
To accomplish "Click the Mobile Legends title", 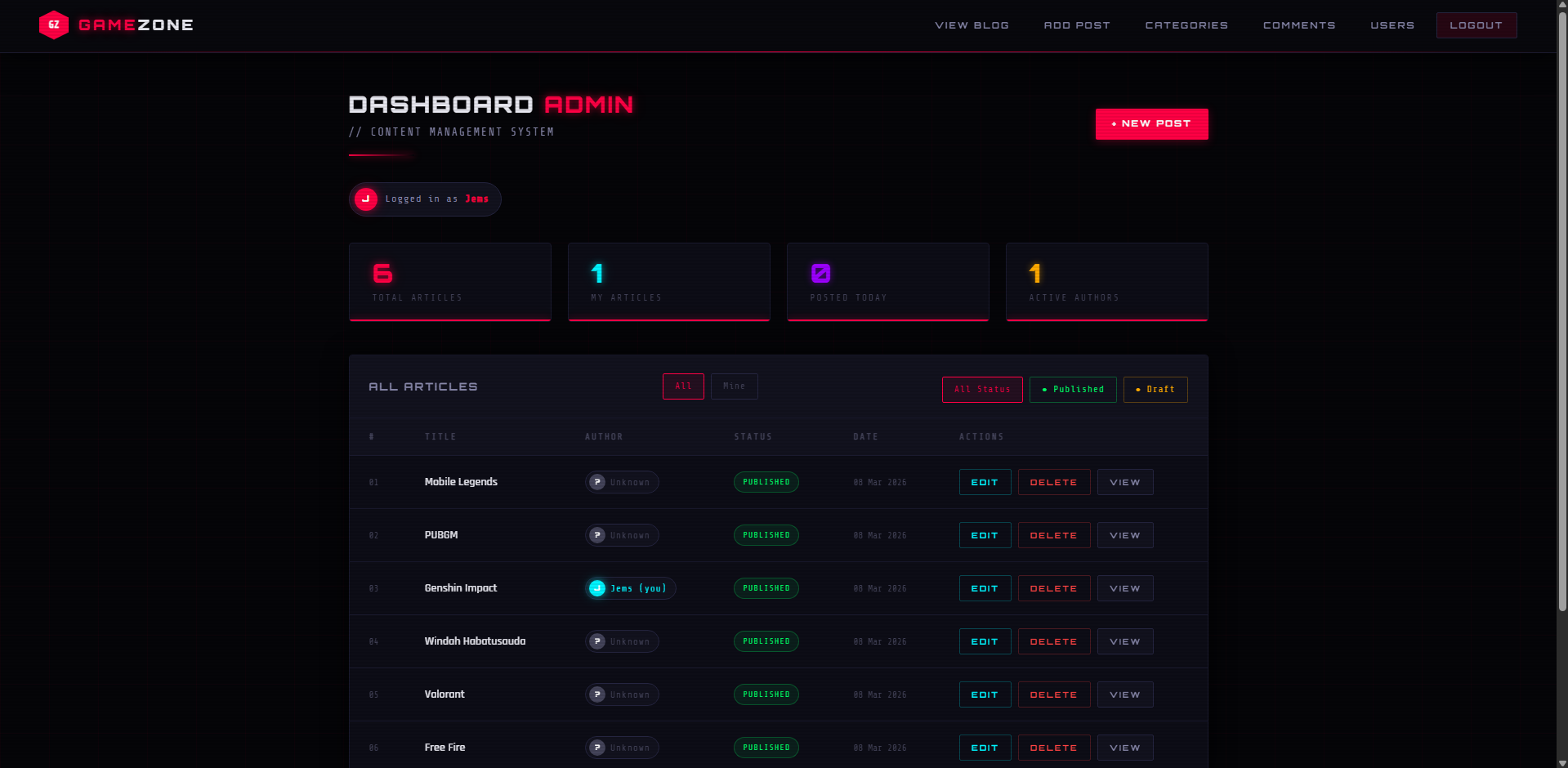I will point(461,482).
